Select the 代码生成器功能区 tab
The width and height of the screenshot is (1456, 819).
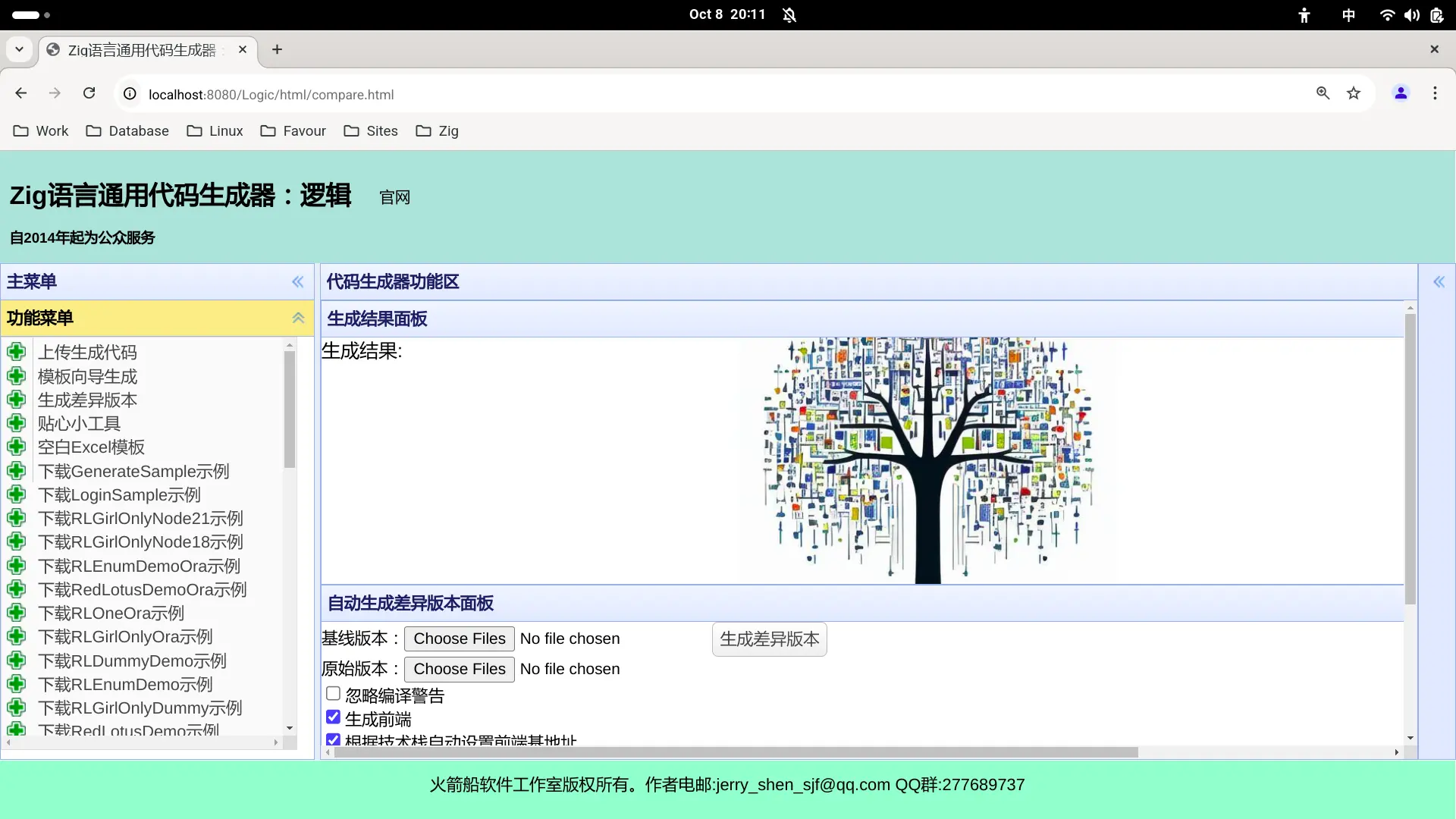point(392,281)
